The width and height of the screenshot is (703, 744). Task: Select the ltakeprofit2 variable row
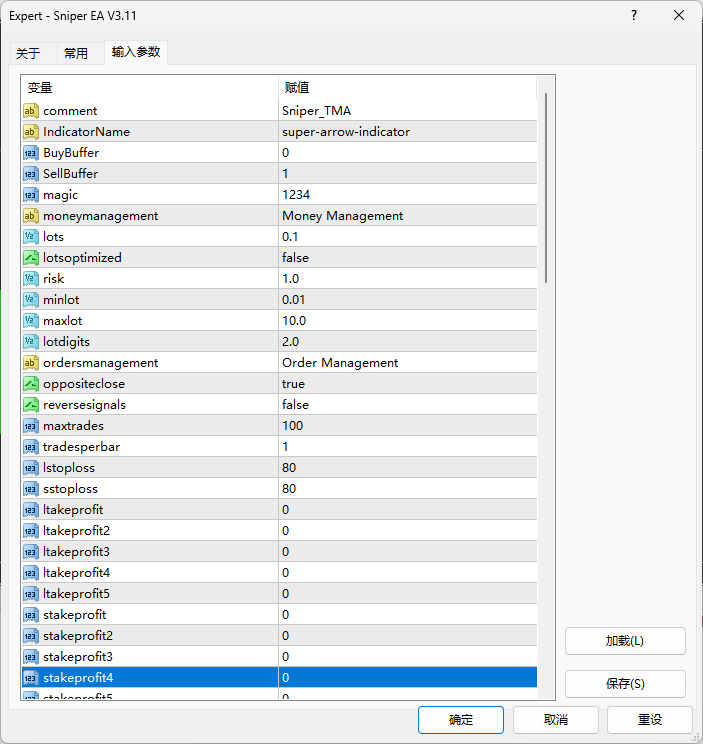point(279,531)
